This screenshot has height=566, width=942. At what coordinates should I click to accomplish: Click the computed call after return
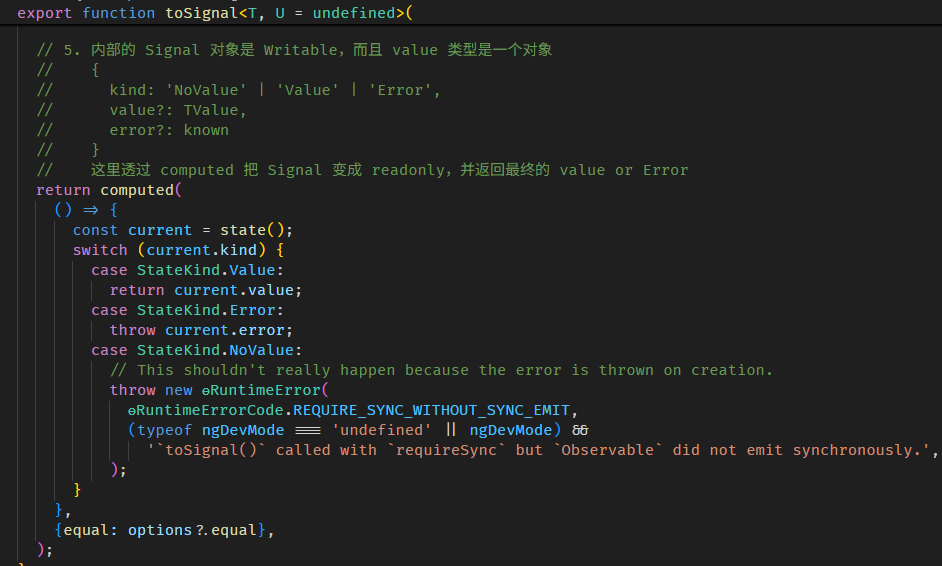click(x=137, y=190)
